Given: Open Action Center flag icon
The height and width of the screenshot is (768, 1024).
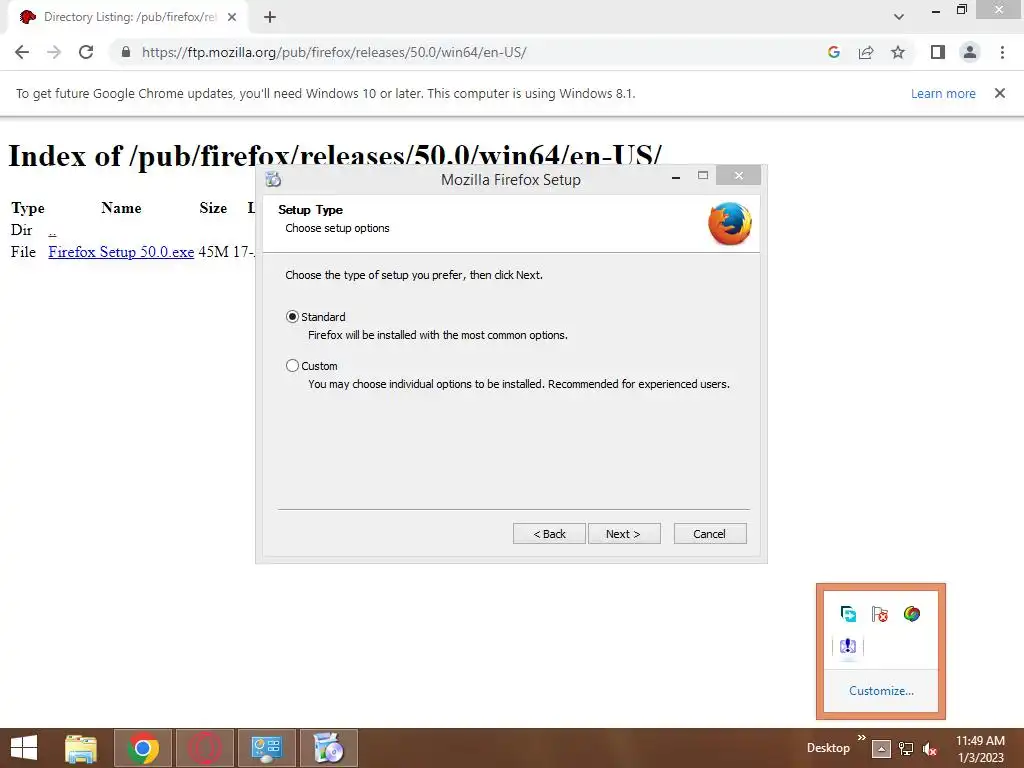Looking at the screenshot, I should tap(880, 614).
